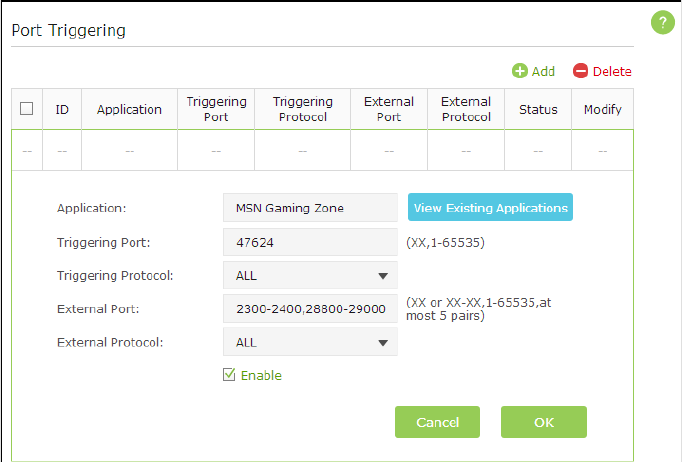
Task: Click the Add link text
Action: pyautogui.click(x=543, y=71)
